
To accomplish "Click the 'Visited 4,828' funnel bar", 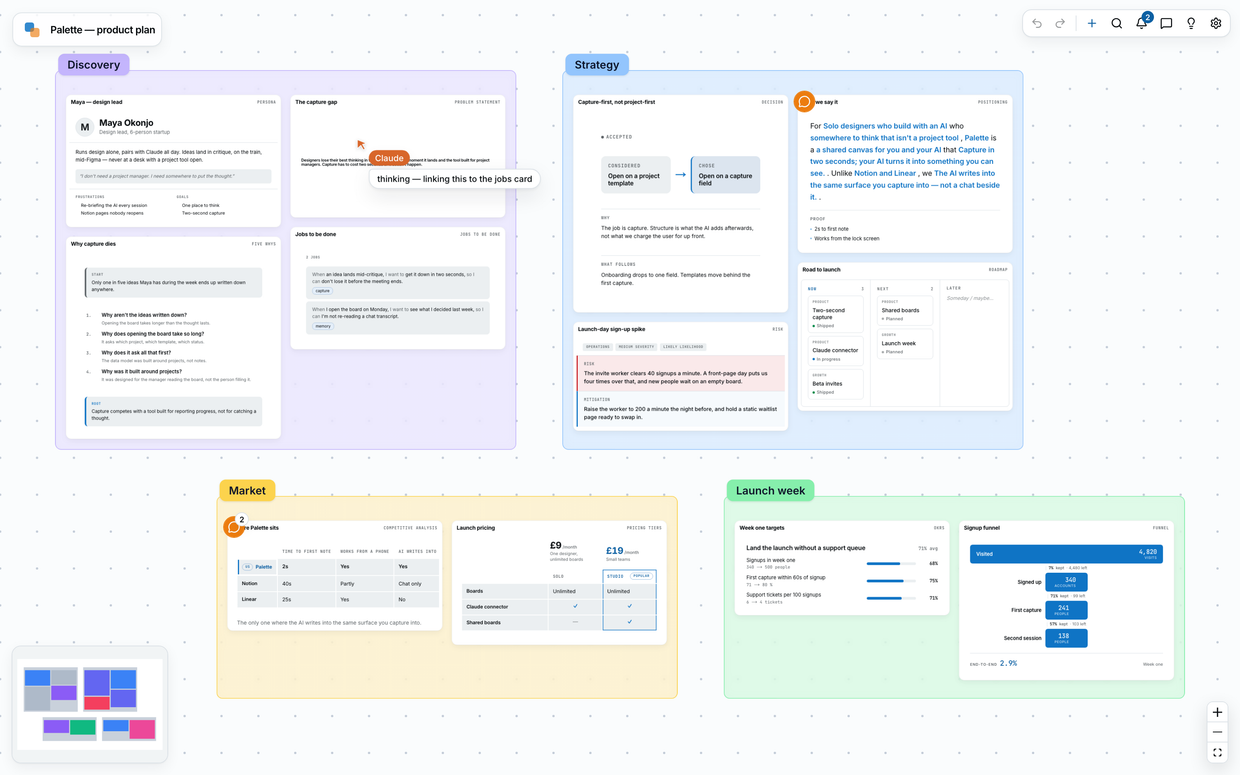I will 1066,553.
